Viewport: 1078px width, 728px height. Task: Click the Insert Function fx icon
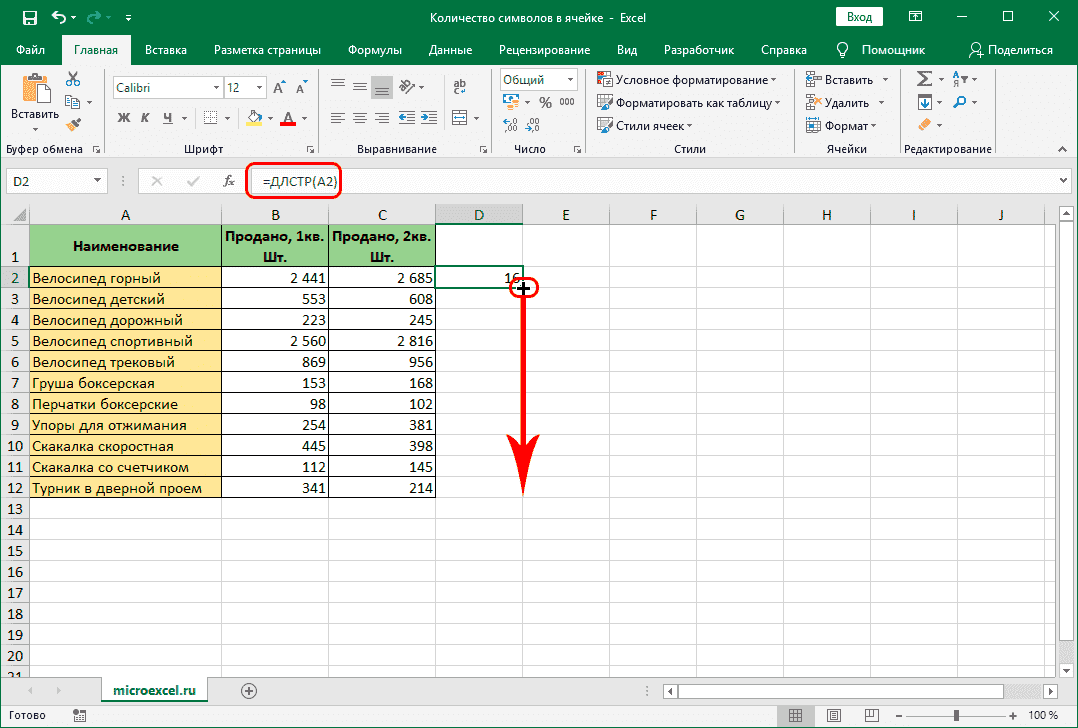point(229,181)
